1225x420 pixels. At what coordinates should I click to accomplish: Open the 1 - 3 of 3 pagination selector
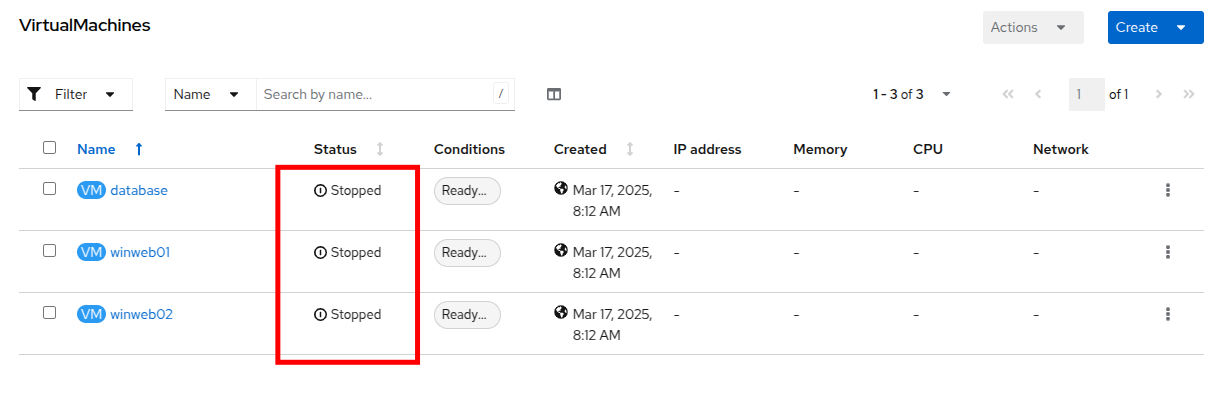coord(911,94)
